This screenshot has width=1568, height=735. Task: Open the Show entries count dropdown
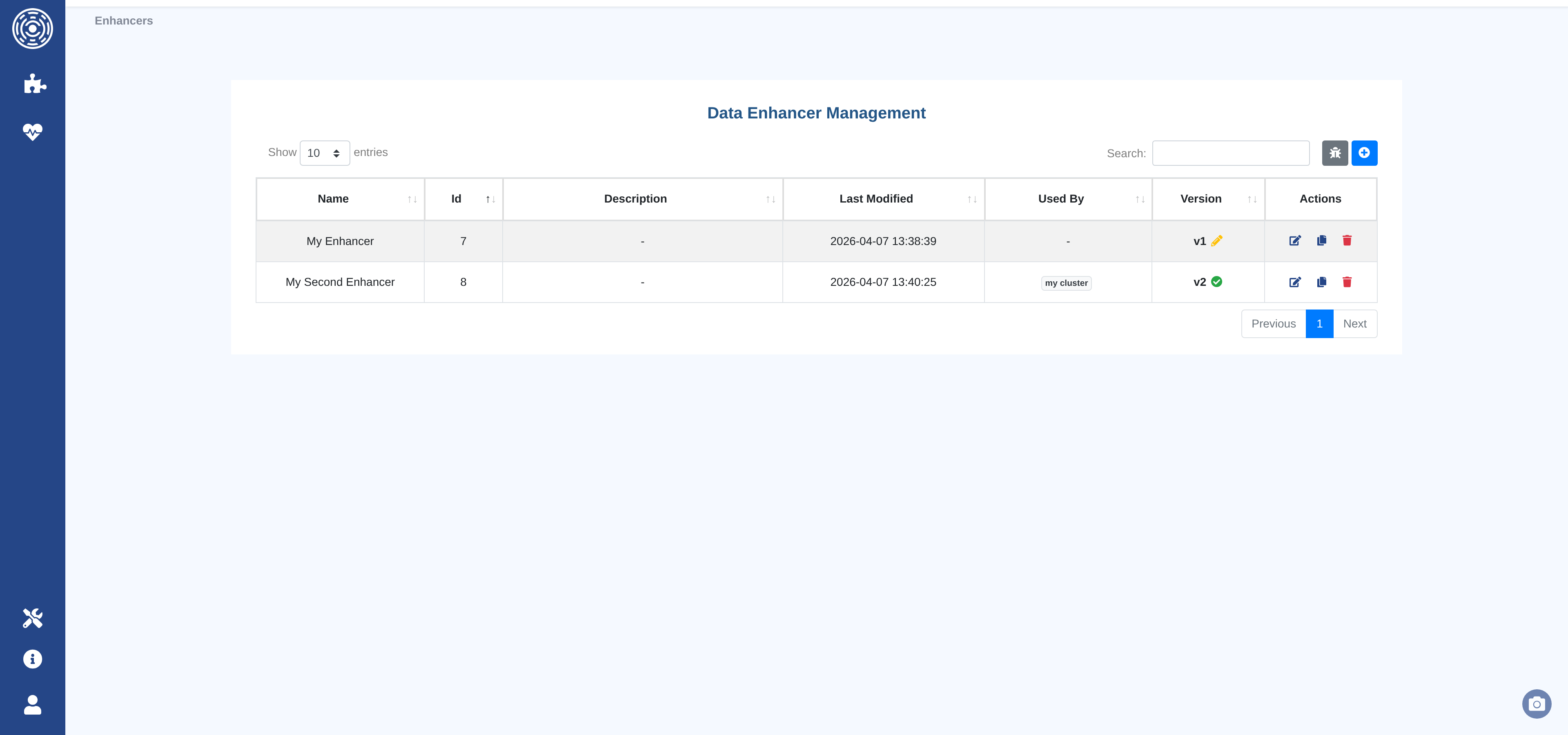point(324,153)
